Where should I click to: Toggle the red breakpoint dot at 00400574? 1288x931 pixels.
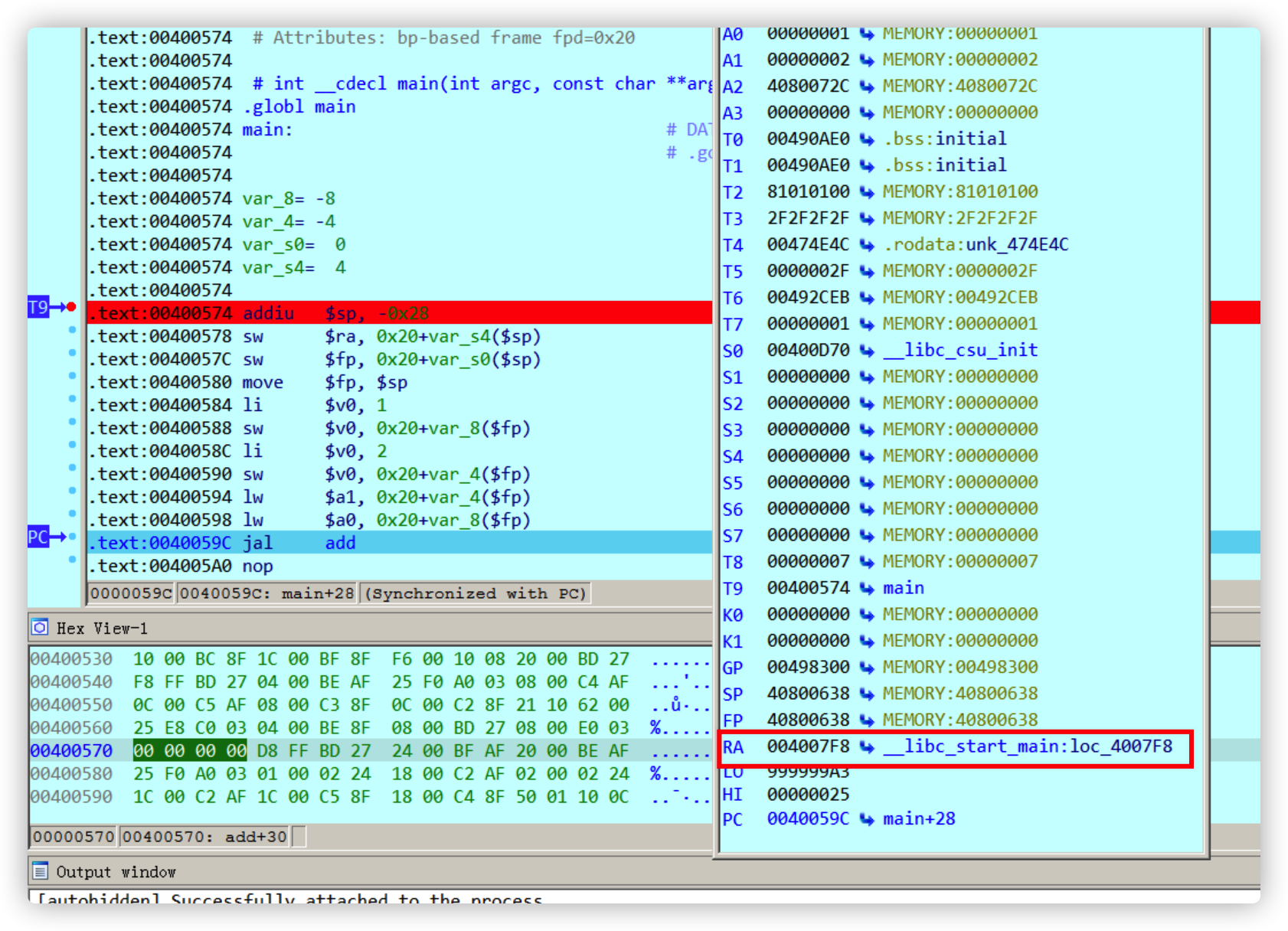click(71, 307)
